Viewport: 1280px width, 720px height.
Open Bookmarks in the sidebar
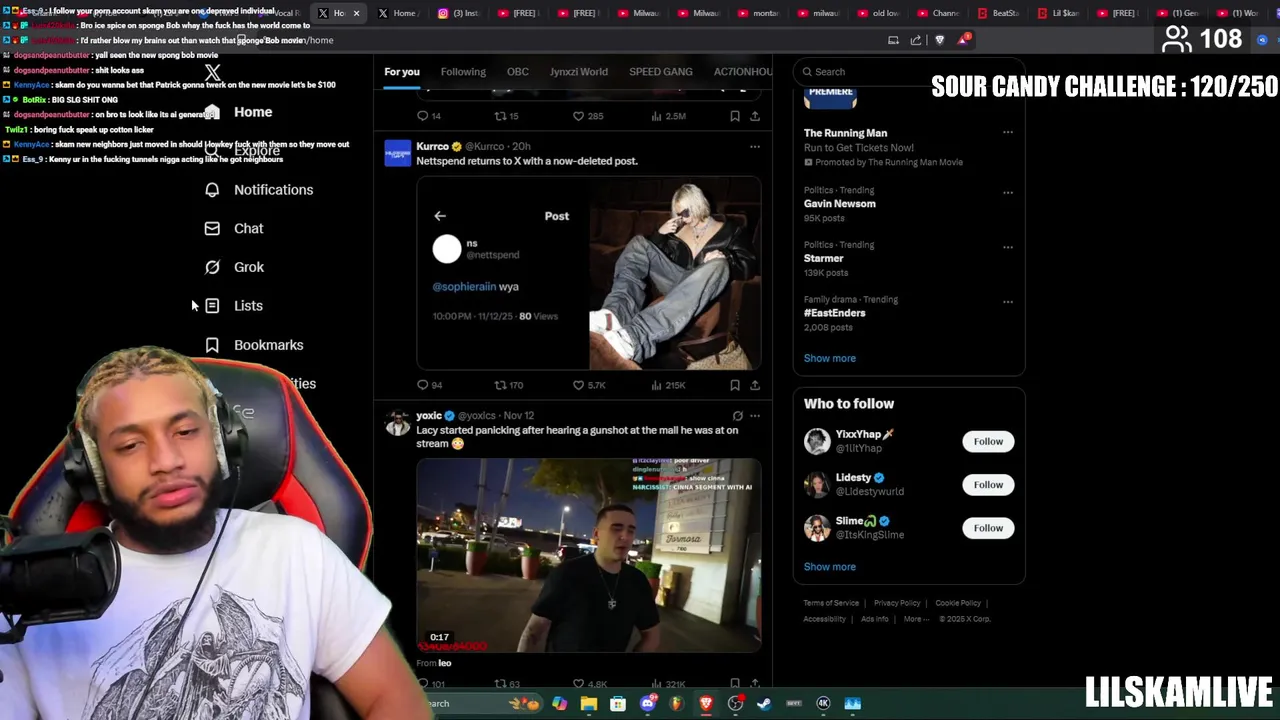click(254, 345)
